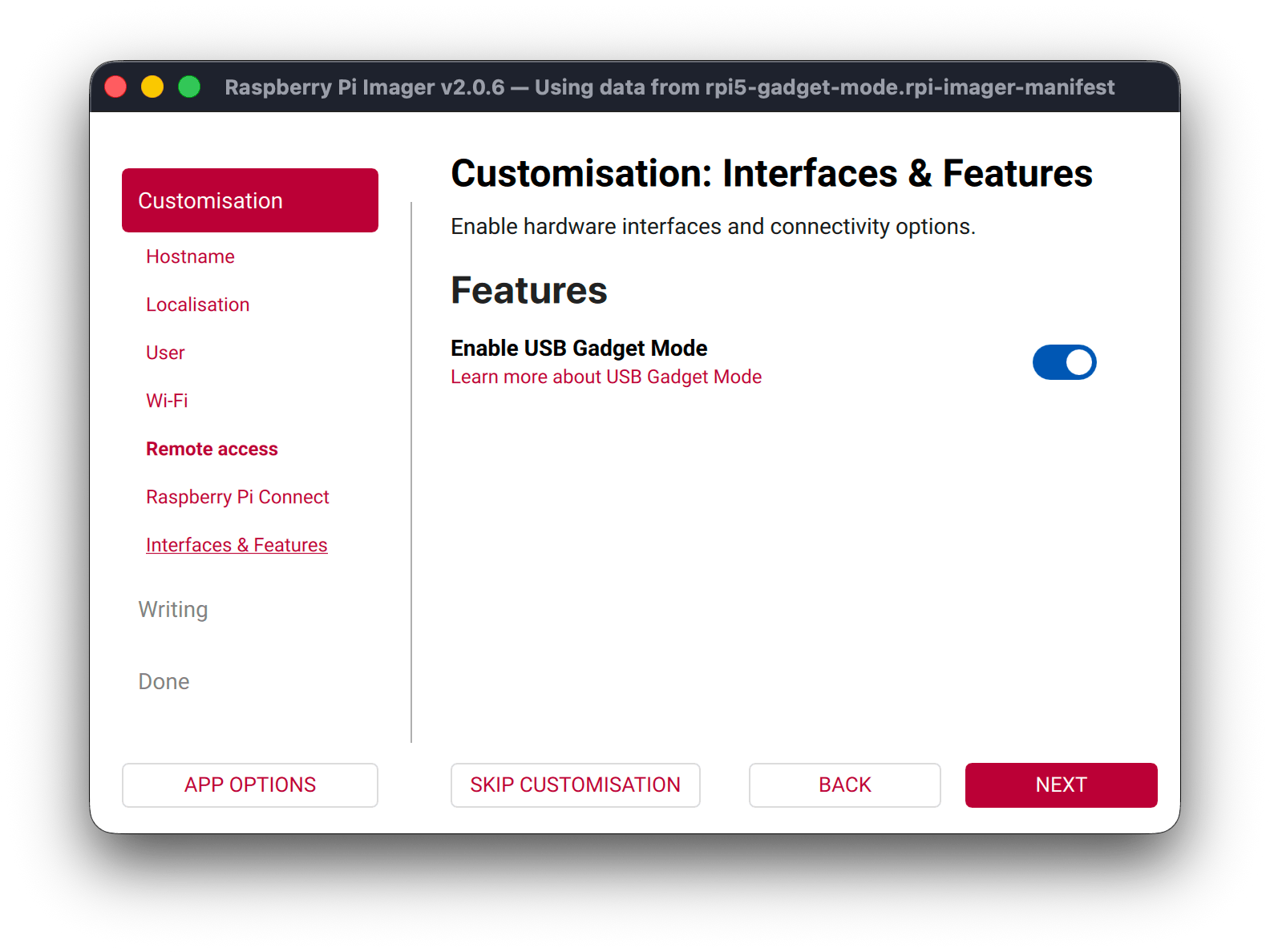
Task: Close the Raspberry Pi Imager window
Action: (115, 87)
